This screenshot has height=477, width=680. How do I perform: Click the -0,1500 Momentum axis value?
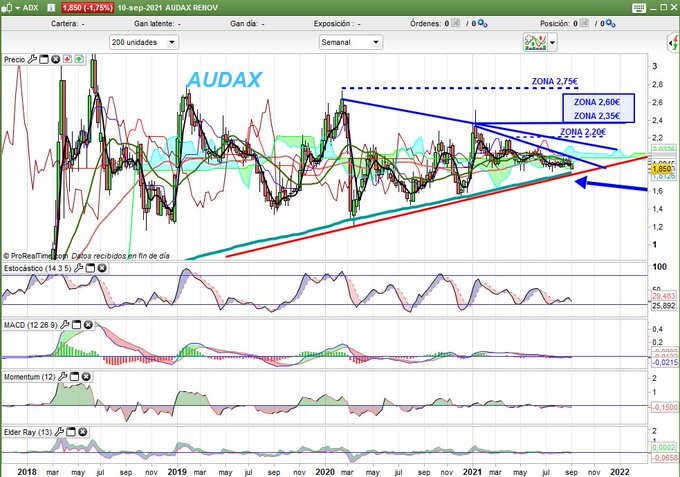pos(664,407)
